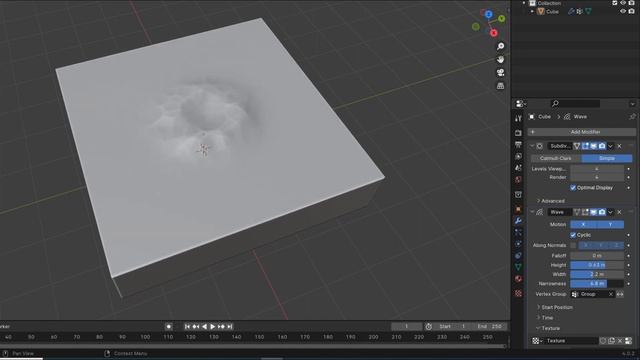Toggle Wave Motion Y button

(x=611, y=224)
